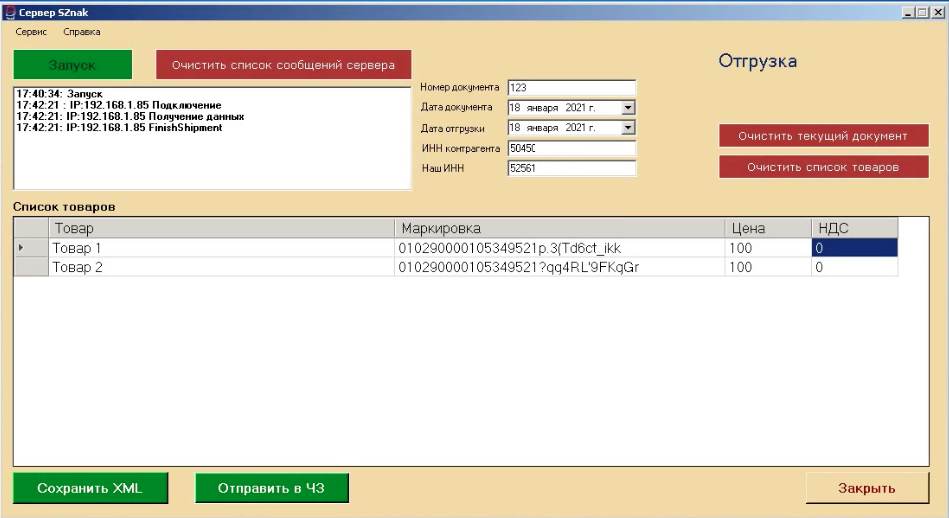The image size is (949, 518).
Task: Select the cell Товар 1
Action: (x=222, y=248)
